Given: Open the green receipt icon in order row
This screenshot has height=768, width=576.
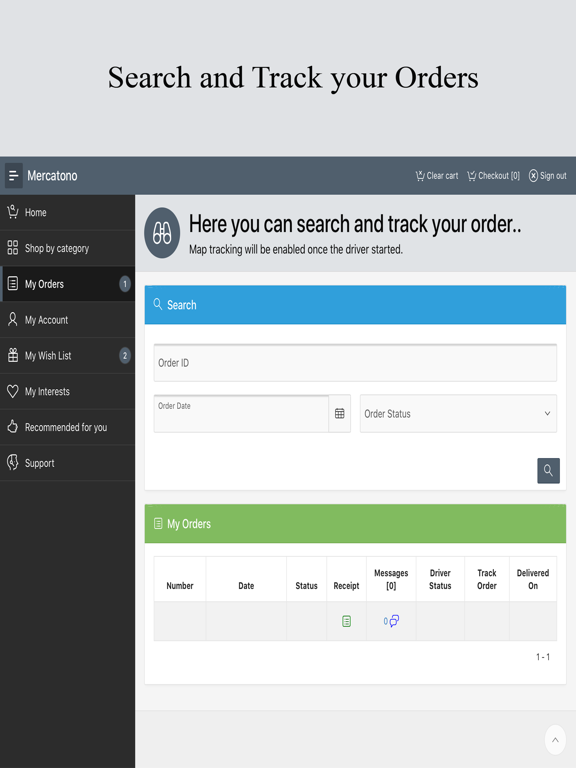Looking at the screenshot, I should click(x=346, y=622).
